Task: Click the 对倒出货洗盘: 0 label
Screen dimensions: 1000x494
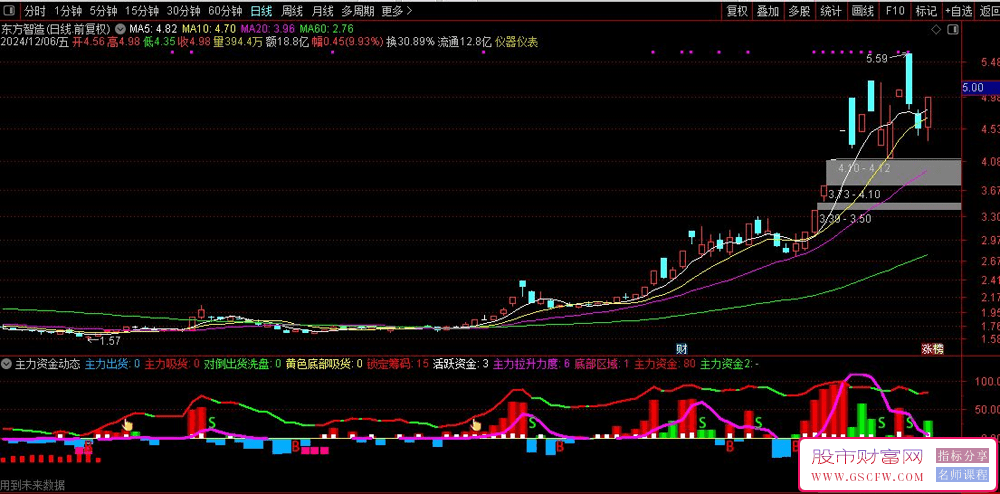Action: coord(242,364)
